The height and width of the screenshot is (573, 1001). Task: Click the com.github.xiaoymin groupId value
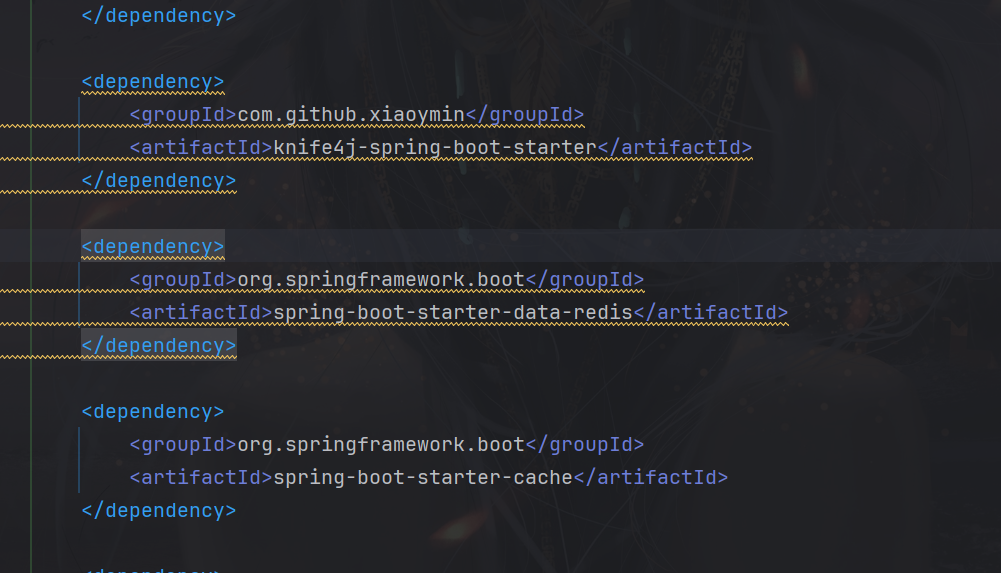point(351,115)
